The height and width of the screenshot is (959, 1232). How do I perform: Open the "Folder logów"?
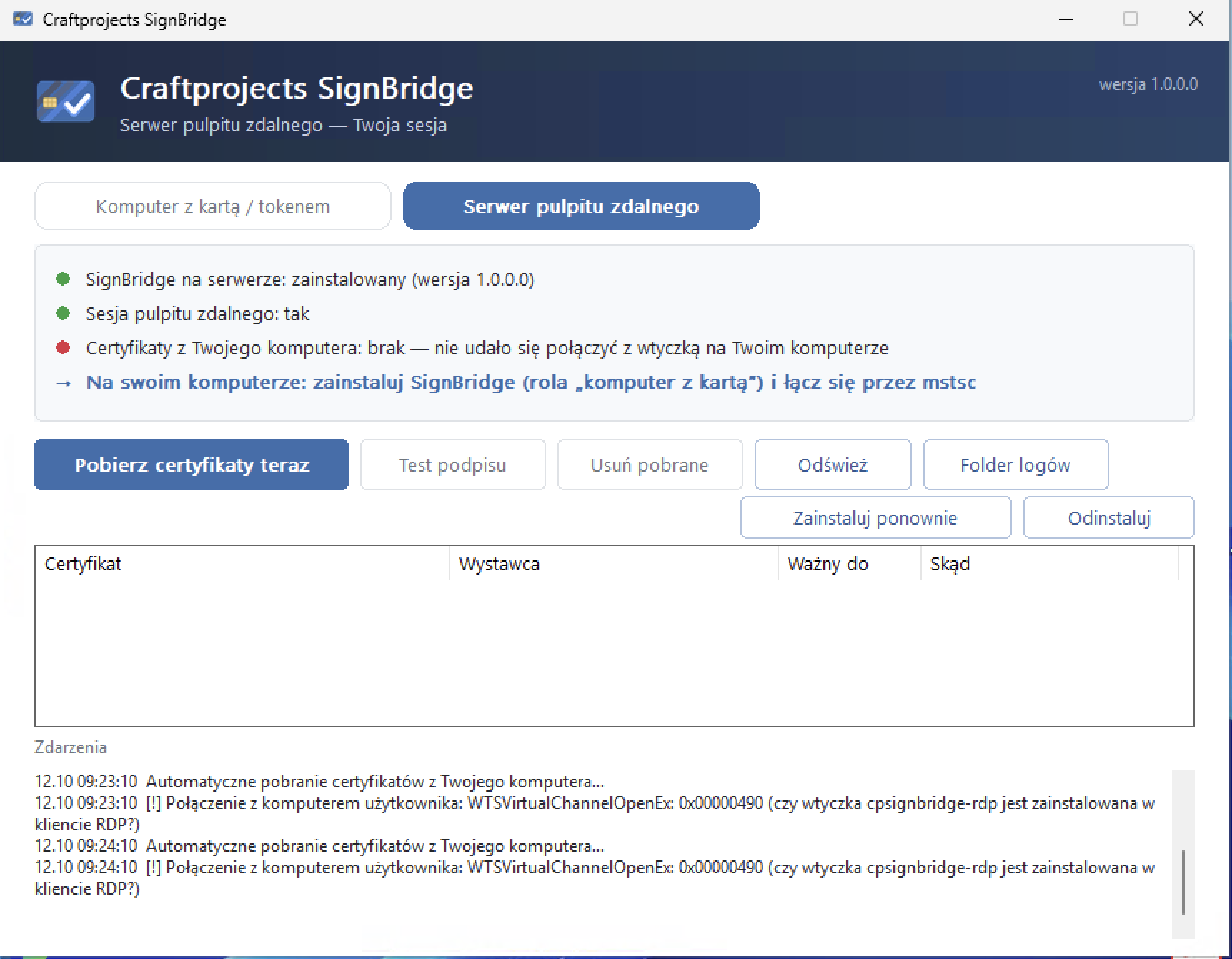[1015, 465]
